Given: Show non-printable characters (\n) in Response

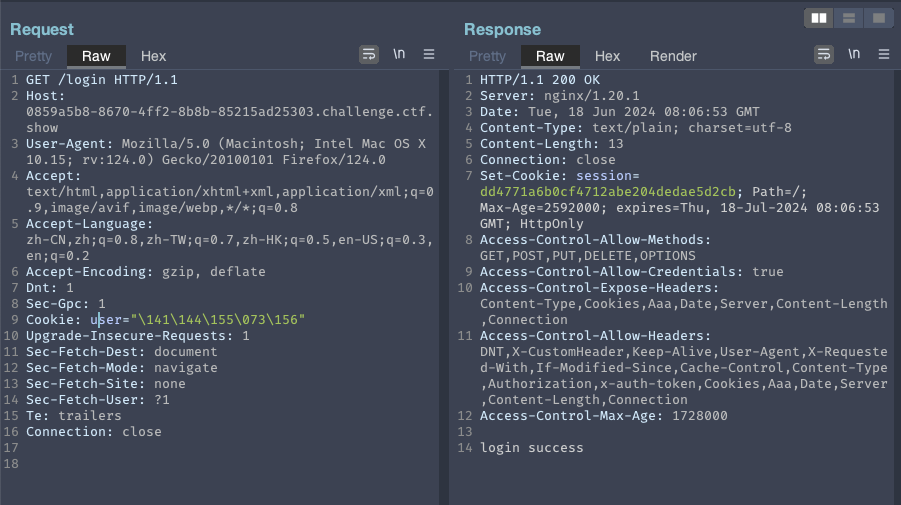Looking at the screenshot, I should tap(854, 55).
